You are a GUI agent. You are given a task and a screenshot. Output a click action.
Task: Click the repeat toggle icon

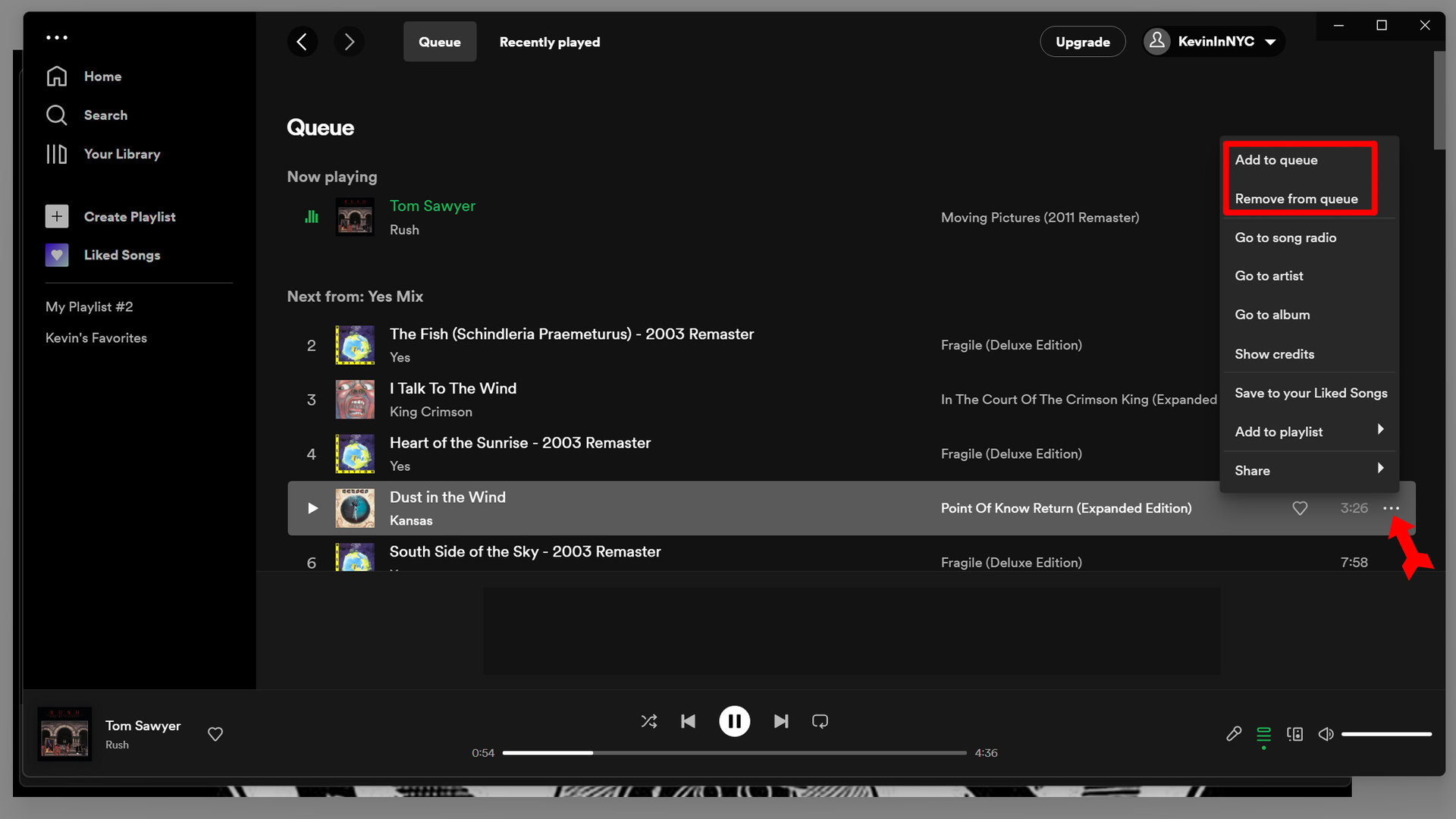point(820,720)
